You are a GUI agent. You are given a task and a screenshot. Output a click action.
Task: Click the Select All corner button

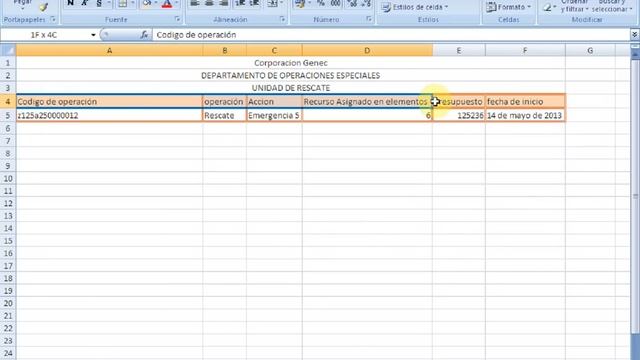[8, 50]
